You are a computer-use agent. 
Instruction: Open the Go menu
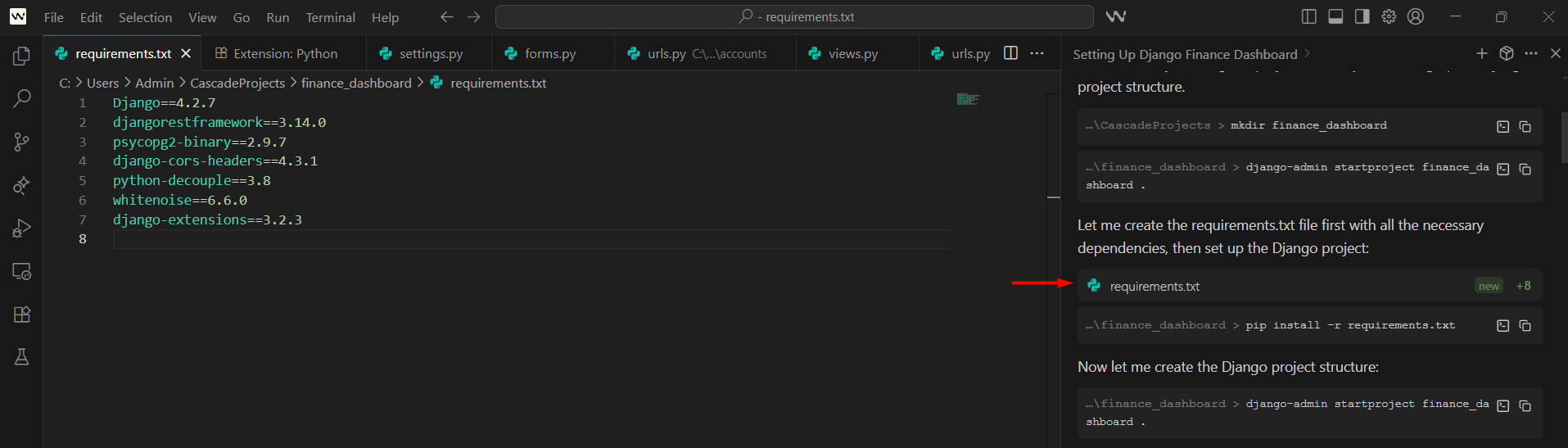point(242,17)
